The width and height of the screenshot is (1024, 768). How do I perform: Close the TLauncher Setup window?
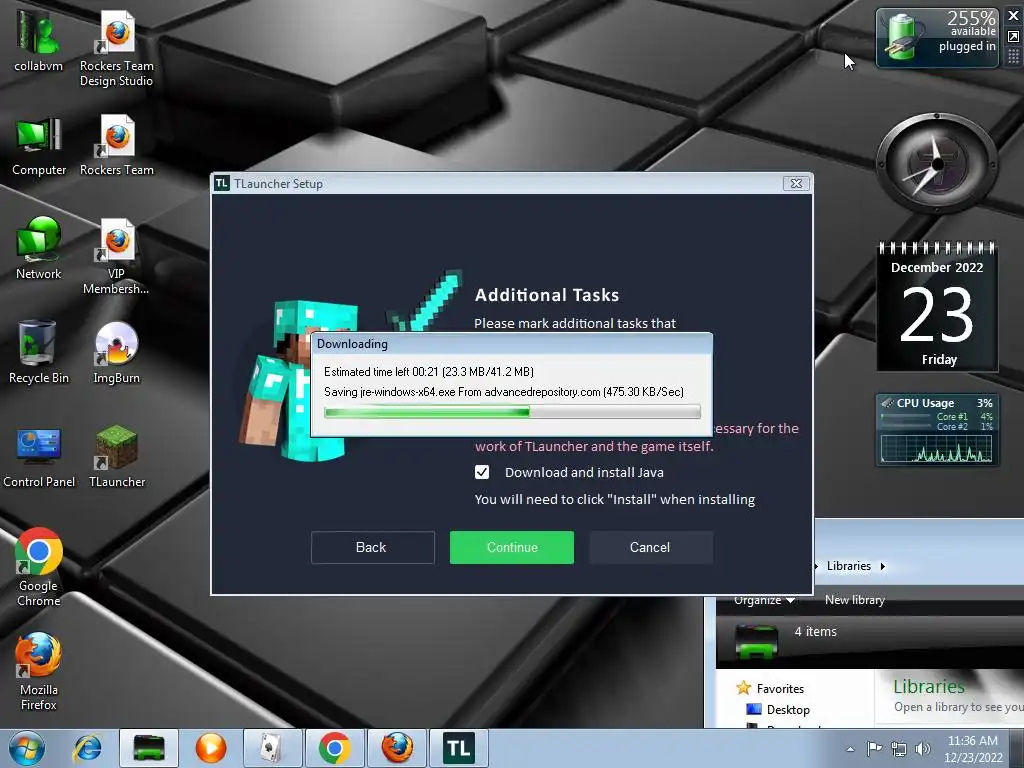(796, 184)
